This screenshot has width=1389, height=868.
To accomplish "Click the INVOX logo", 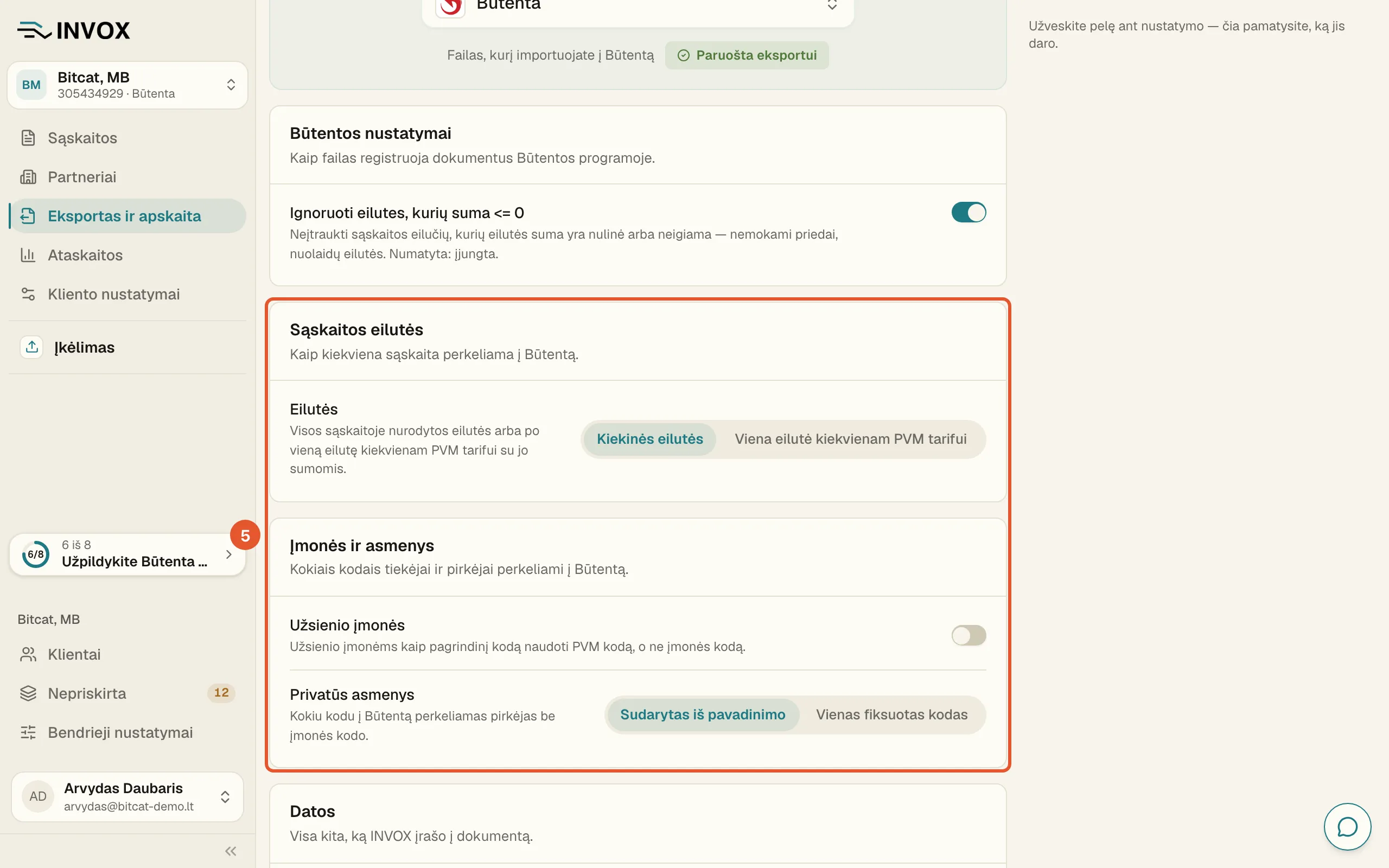I will (x=73, y=30).
